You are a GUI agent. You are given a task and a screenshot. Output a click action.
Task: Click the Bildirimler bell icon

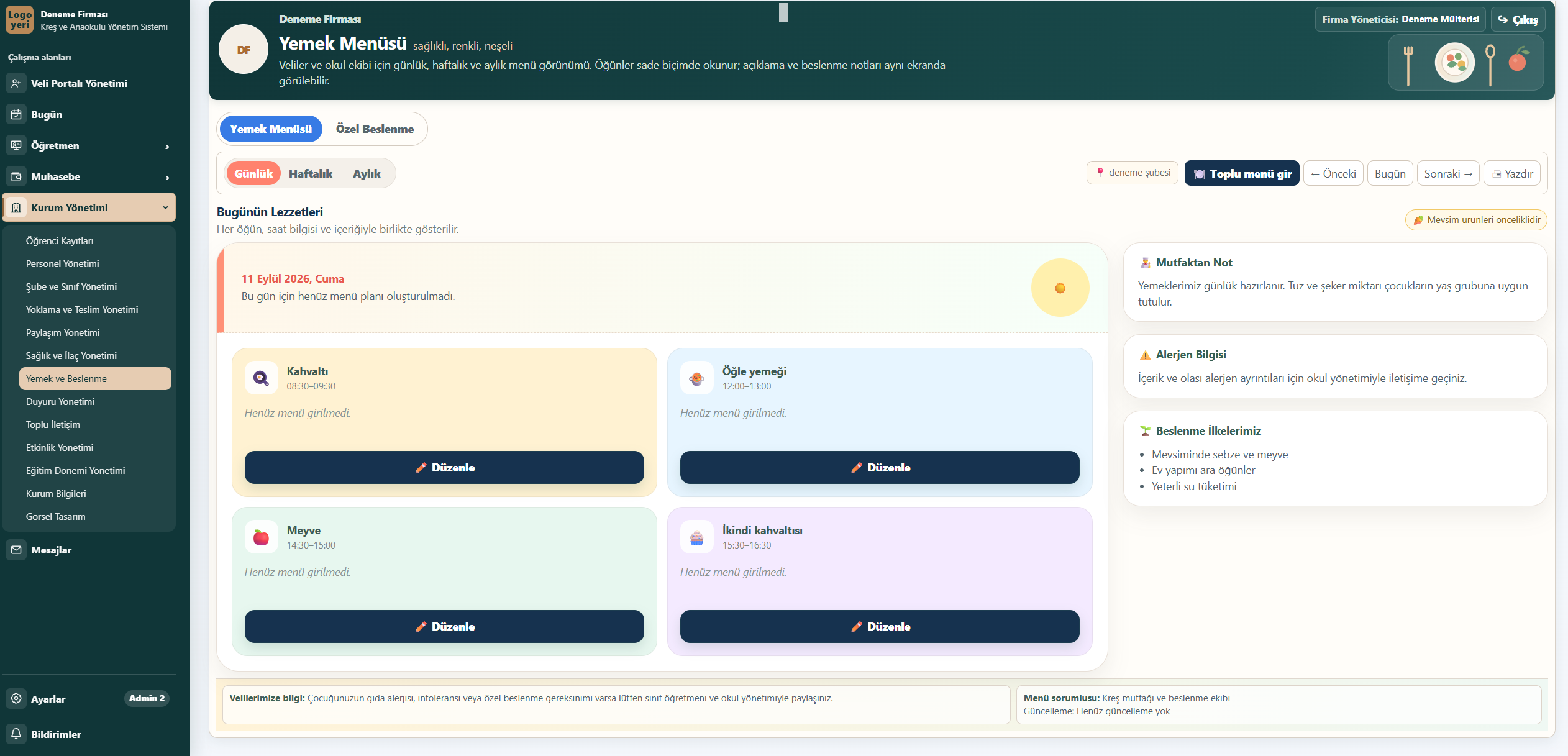[x=16, y=734]
